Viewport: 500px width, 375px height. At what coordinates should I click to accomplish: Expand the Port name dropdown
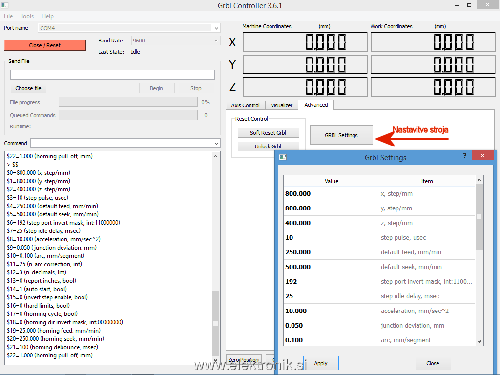[216, 28]
